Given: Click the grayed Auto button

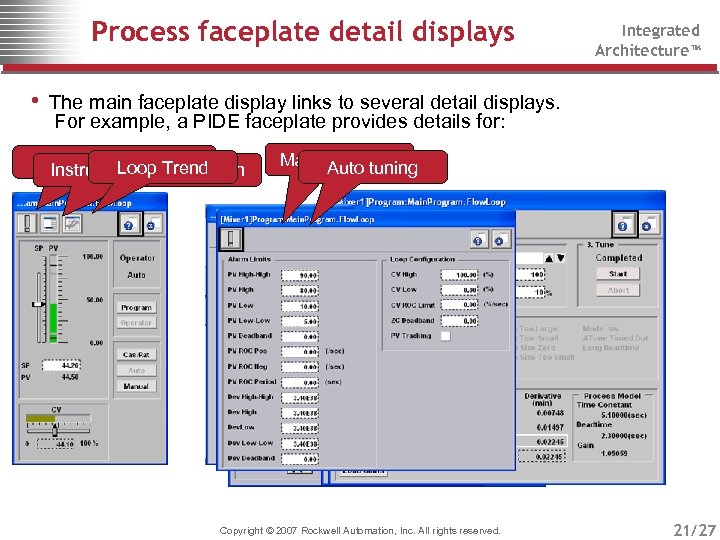Looking at the screenshot, I should coord(136,370).
